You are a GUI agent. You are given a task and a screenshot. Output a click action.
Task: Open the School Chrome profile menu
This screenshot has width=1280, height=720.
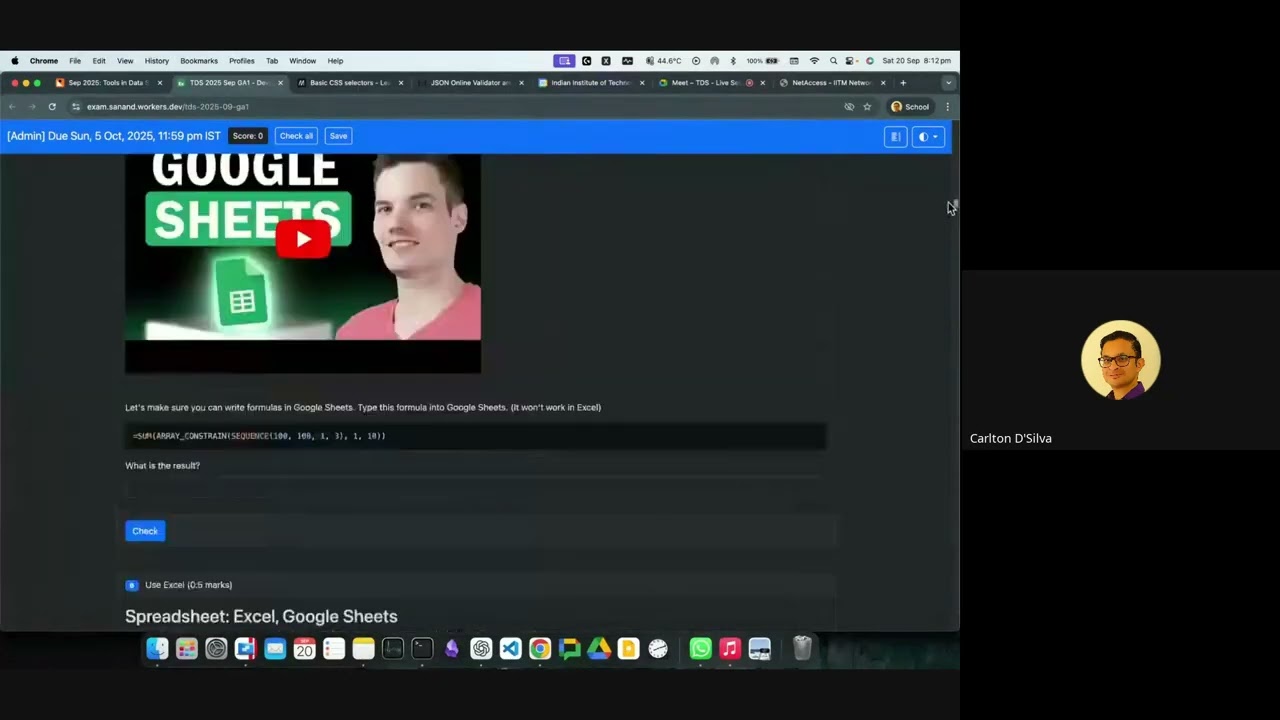910,107
